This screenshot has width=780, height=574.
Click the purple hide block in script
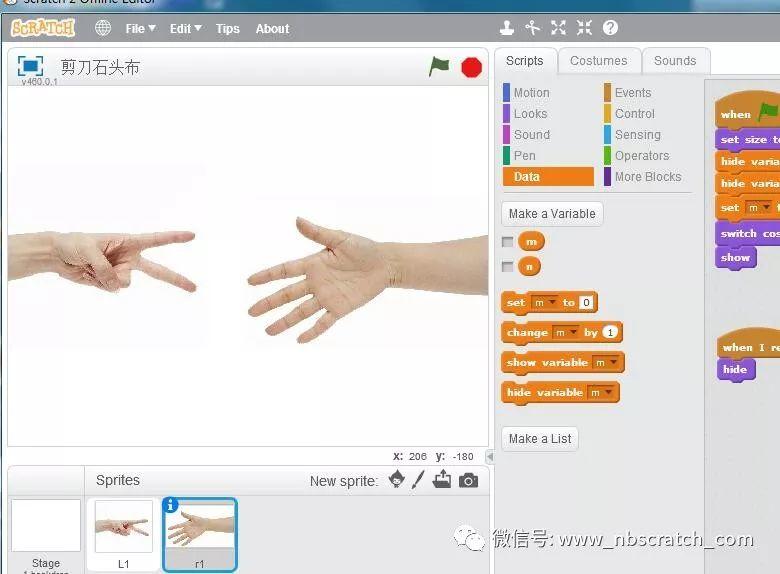coord(735,370)
